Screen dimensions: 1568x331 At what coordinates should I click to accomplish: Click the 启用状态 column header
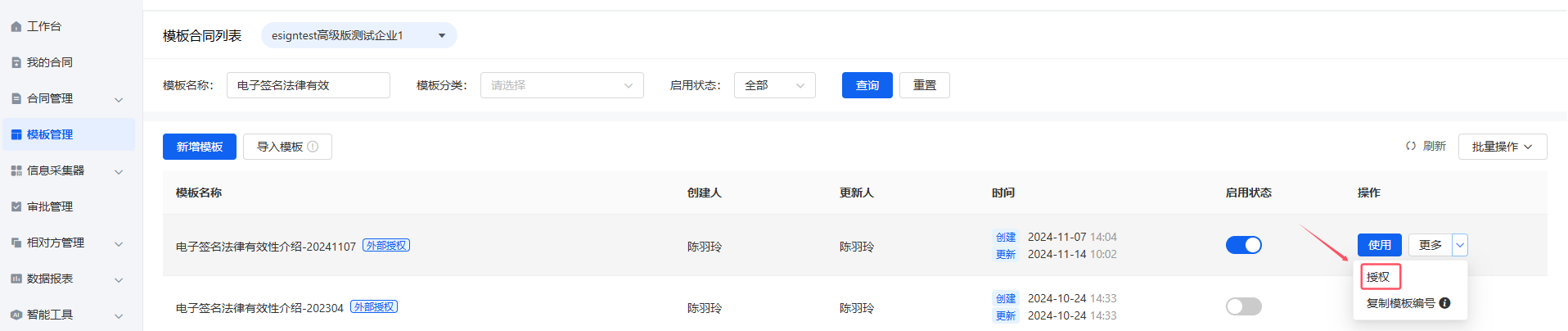click(x=1249, y=193)
